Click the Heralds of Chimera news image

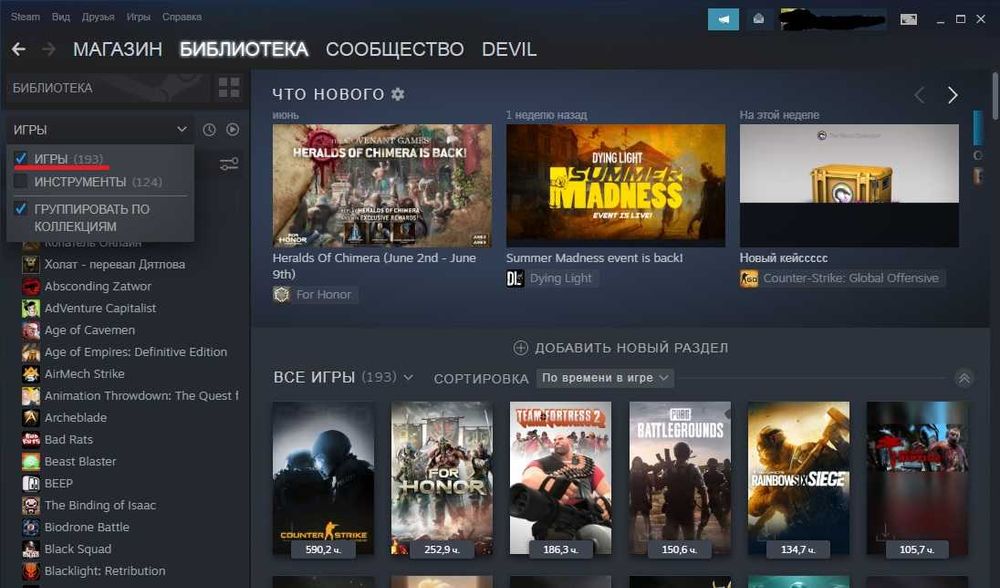click(x=382, y=185)
